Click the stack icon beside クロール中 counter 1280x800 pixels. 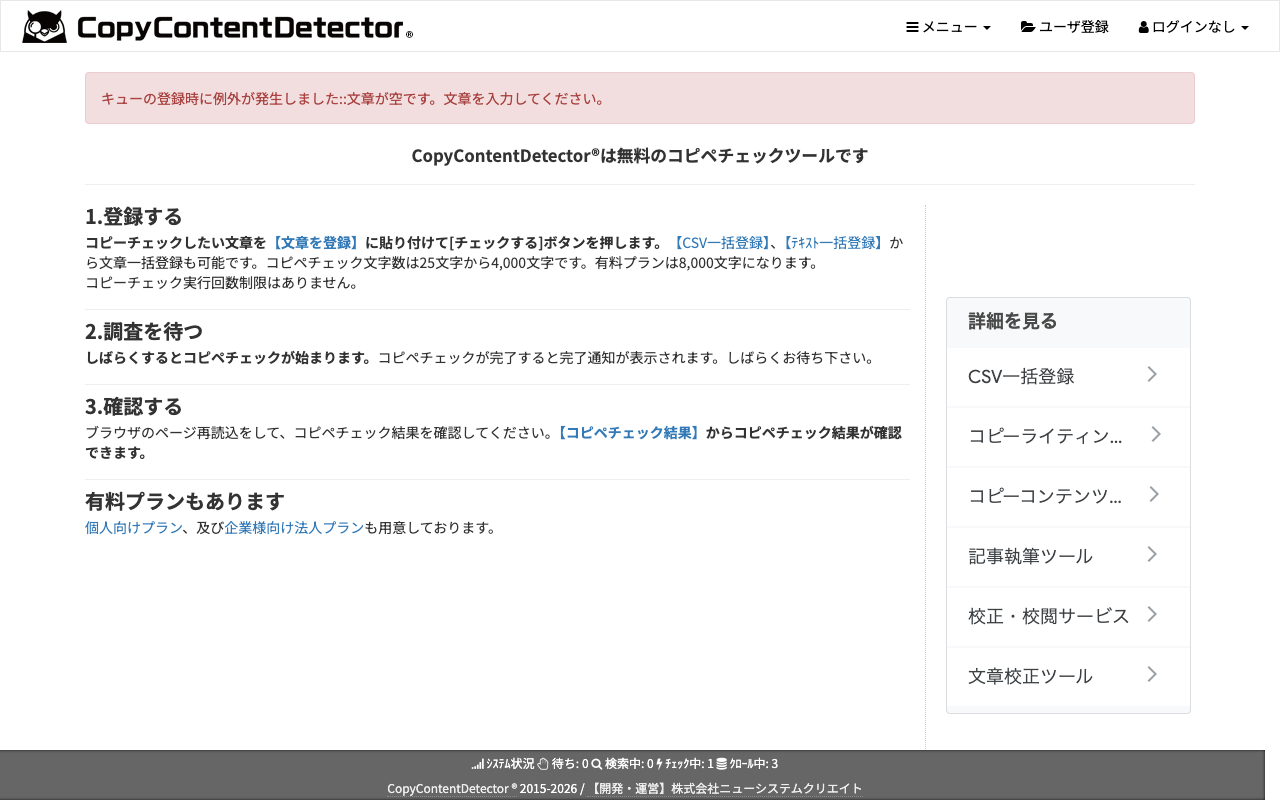(720, 763)
